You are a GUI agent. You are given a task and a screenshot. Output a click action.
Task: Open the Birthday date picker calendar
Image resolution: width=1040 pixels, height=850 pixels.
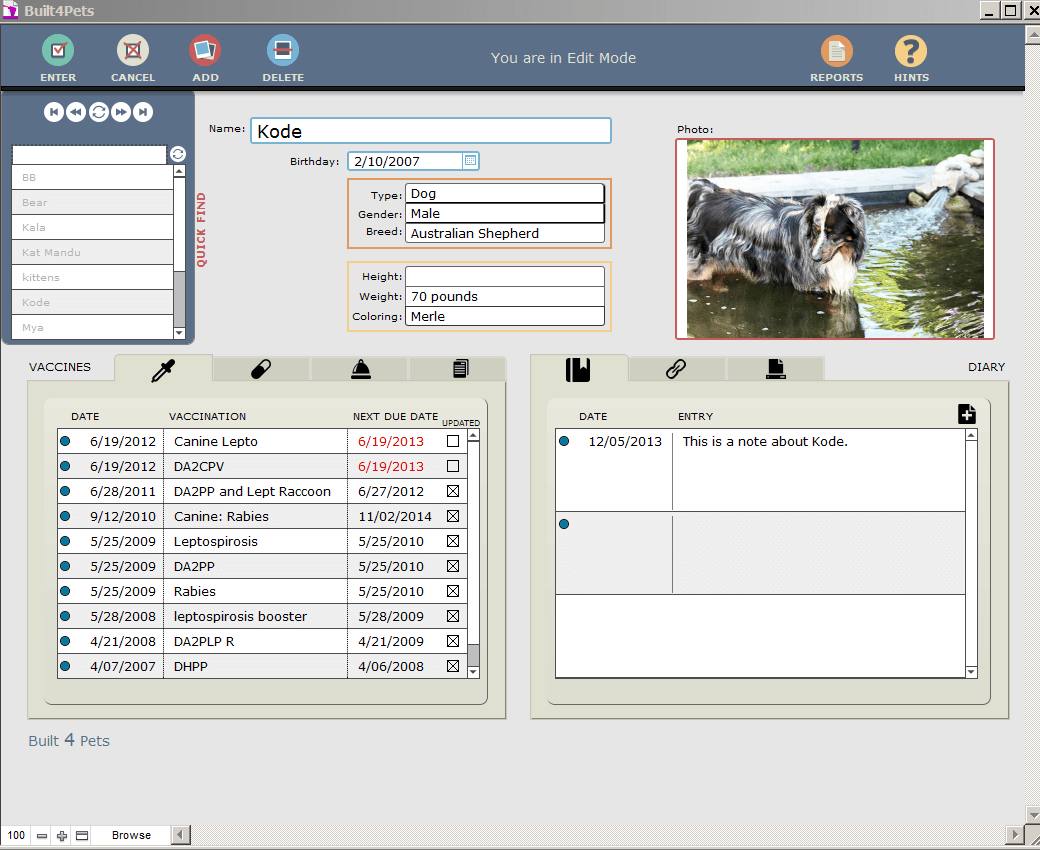click(x=470, y=160)
